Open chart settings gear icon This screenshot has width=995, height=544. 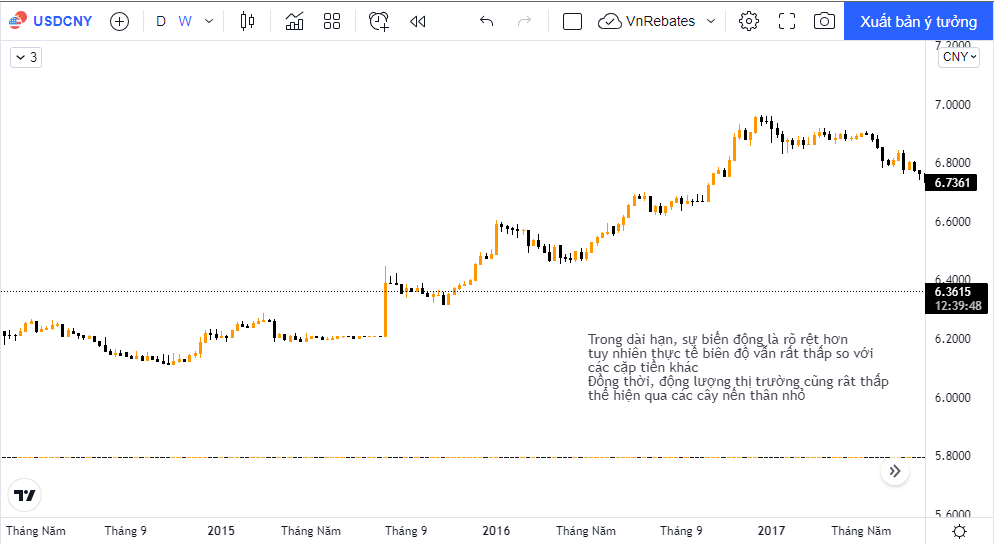749,21
